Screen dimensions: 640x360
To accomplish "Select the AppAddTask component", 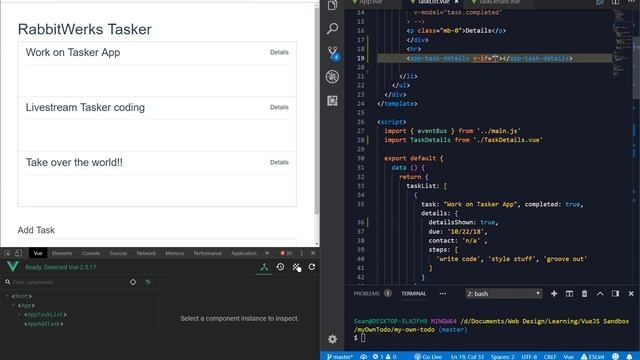I will [x=44, y=324].
